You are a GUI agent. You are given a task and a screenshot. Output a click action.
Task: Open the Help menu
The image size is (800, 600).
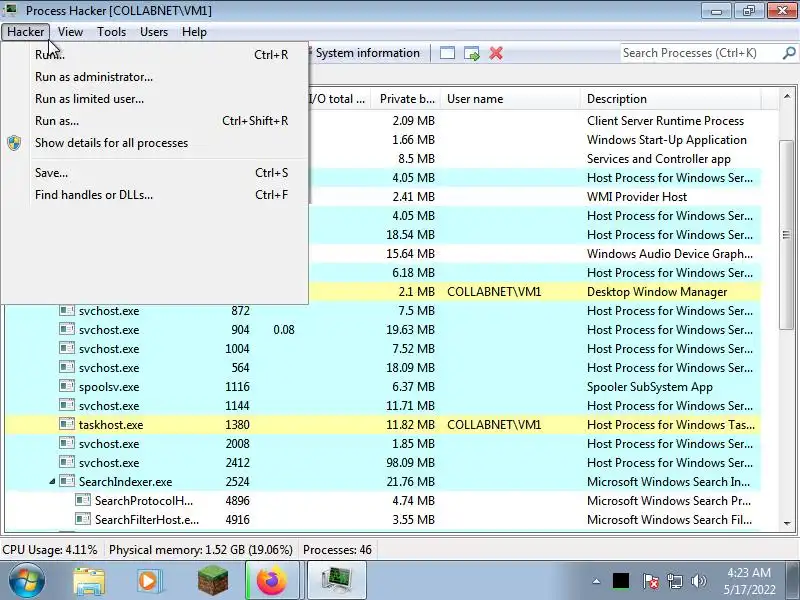pos(194,32)
